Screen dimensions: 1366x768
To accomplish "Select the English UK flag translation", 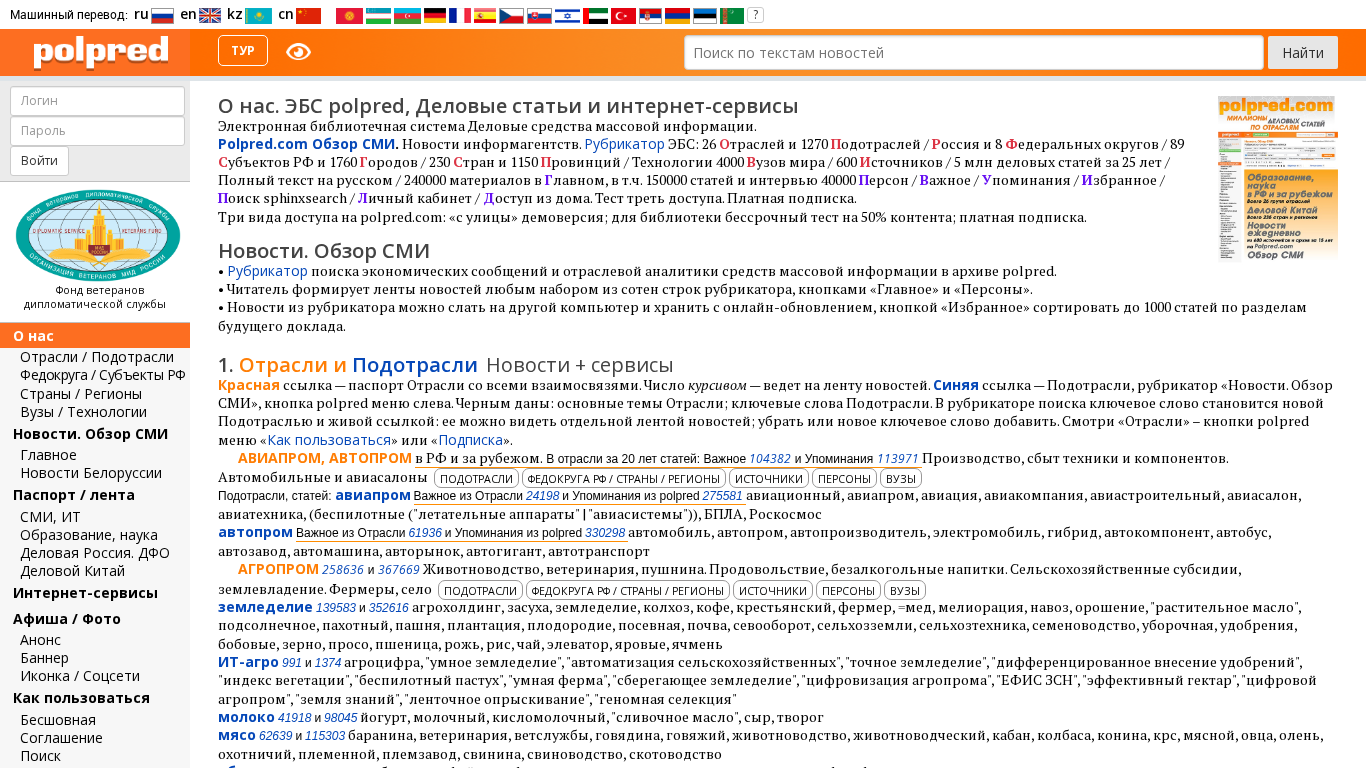I will pyautogui.click(x=210, y=16).
